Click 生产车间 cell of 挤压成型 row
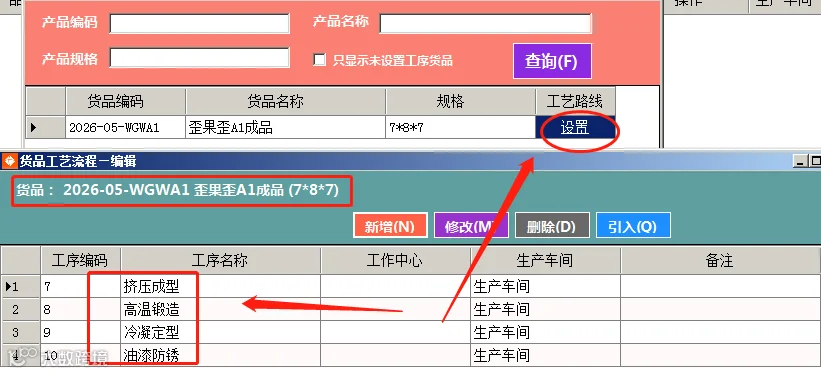 (546, 287)
